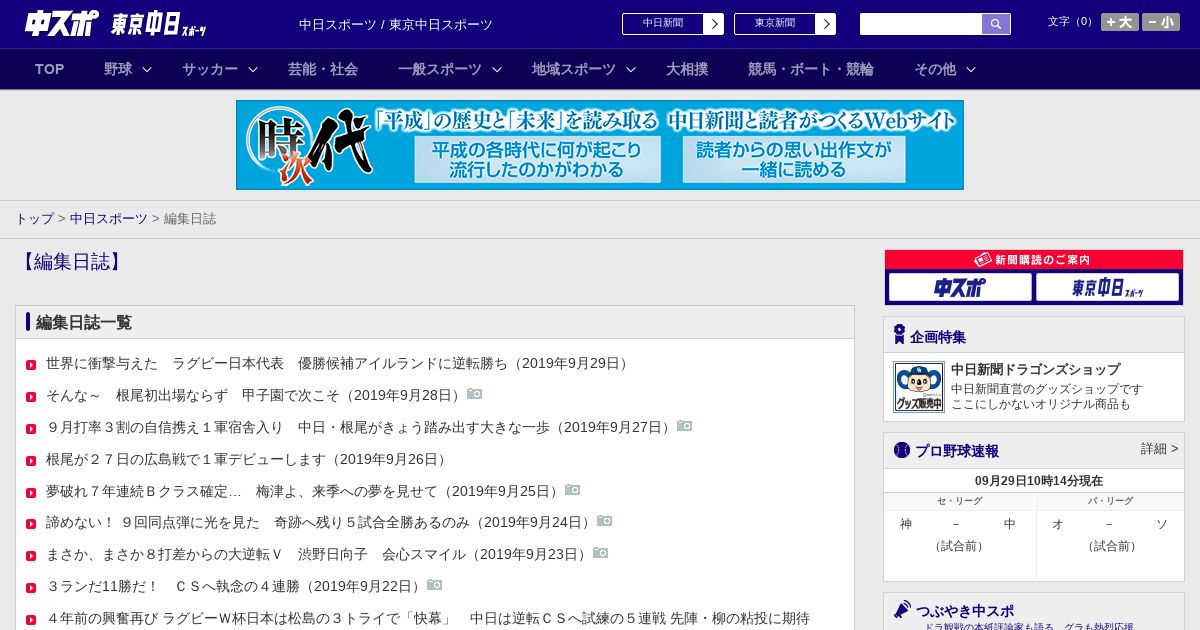
Task: Open 芸能・社会 navigation item
Action: click(323, 69)
